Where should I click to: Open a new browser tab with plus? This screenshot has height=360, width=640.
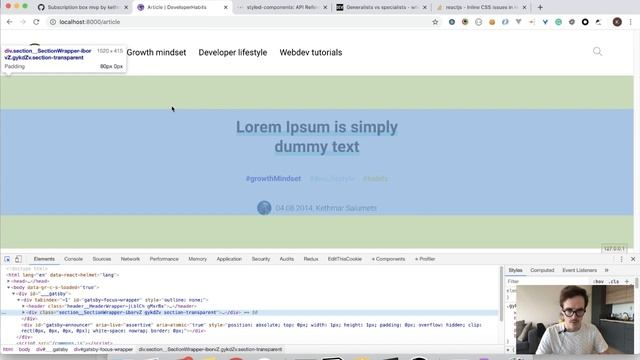tap(540, 7)
